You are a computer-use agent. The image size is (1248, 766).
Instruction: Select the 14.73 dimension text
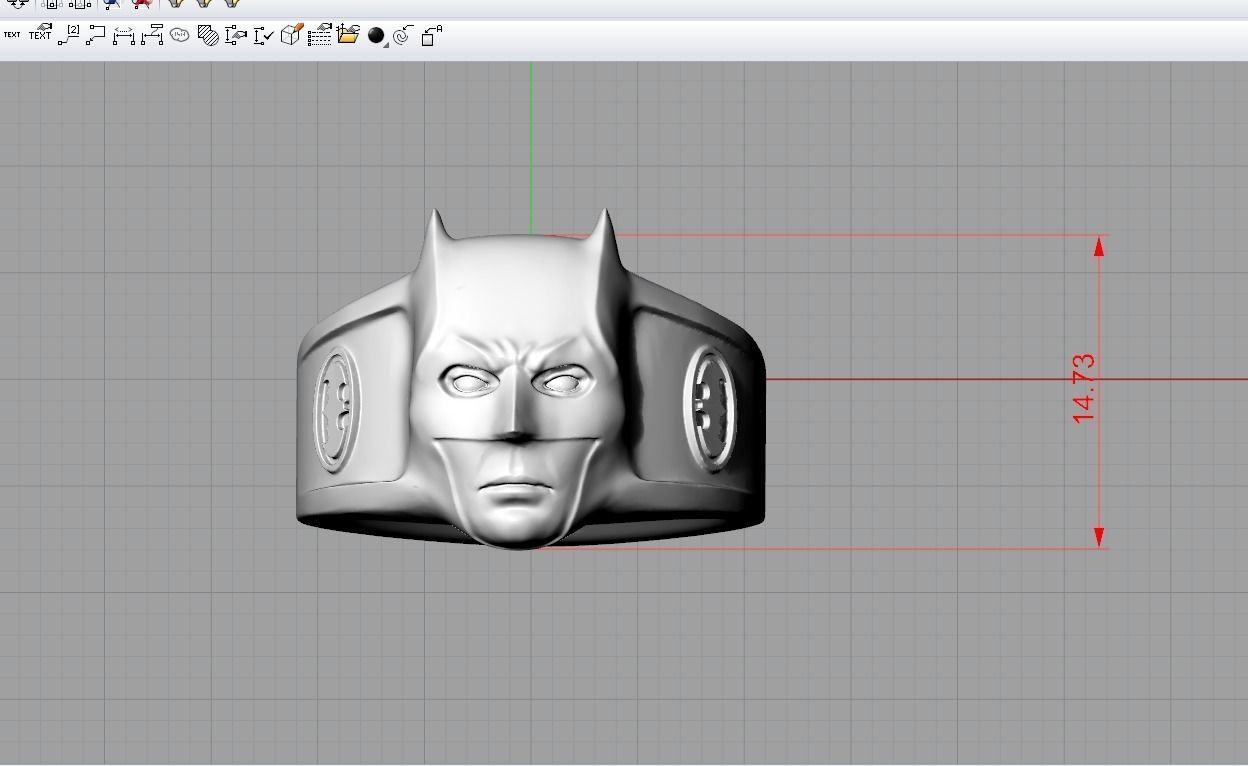1083,389
